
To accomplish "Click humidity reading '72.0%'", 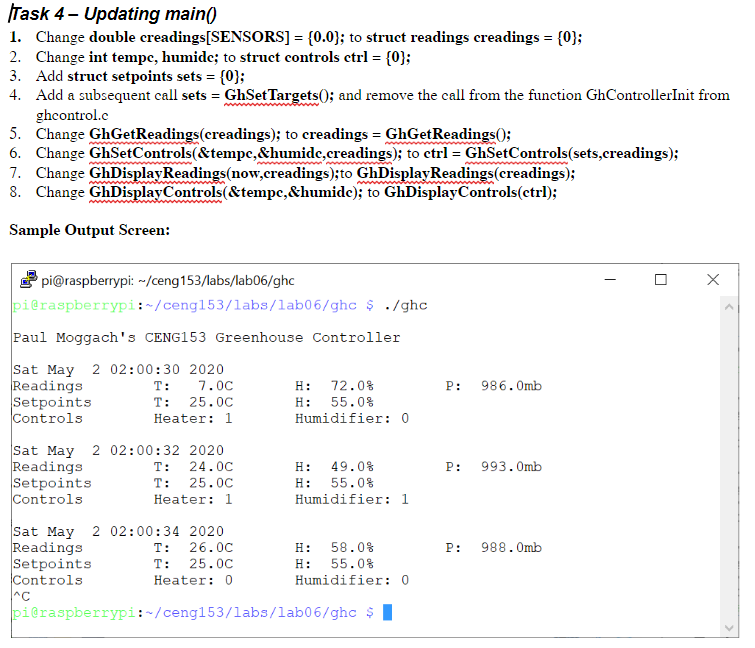I will click(x=352, y=386).
